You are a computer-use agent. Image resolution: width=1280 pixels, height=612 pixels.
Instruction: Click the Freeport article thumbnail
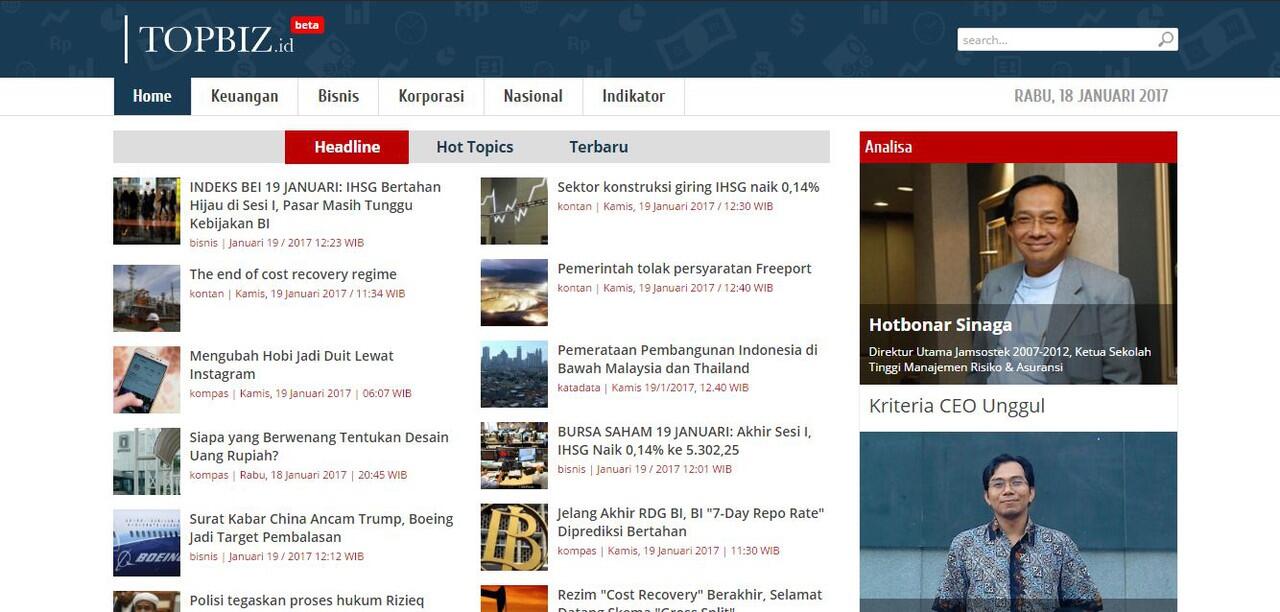514,292
